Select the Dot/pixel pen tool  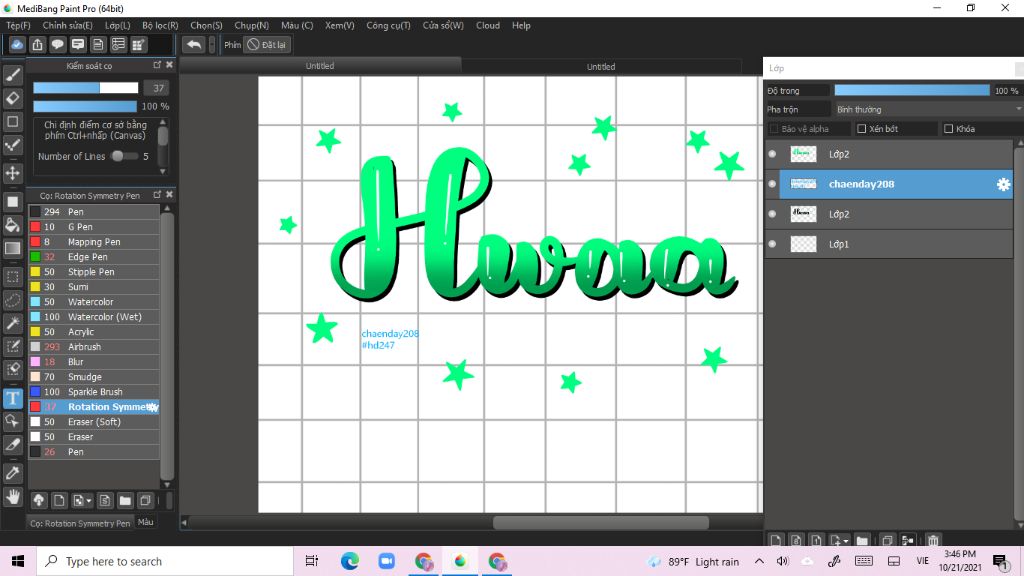12,145
